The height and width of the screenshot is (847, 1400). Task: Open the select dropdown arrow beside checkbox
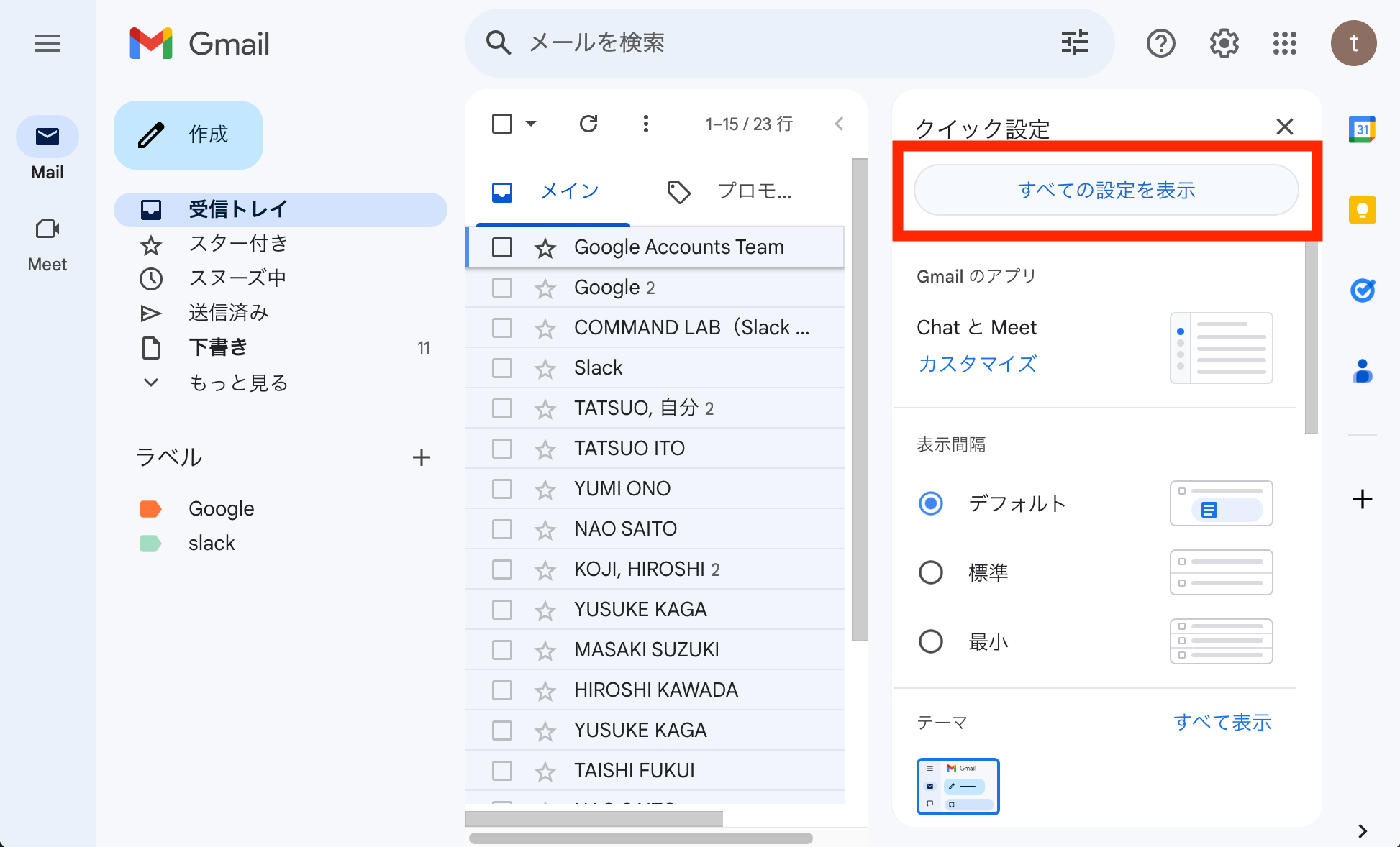[531, 124]
